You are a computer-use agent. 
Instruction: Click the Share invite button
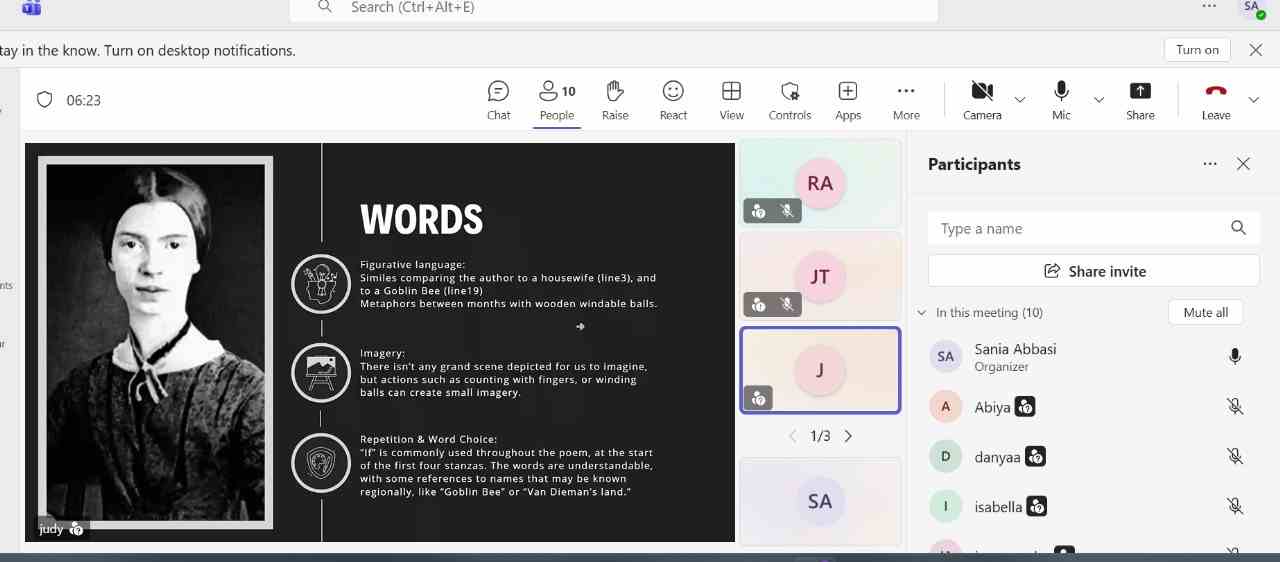pos(1093,271)
